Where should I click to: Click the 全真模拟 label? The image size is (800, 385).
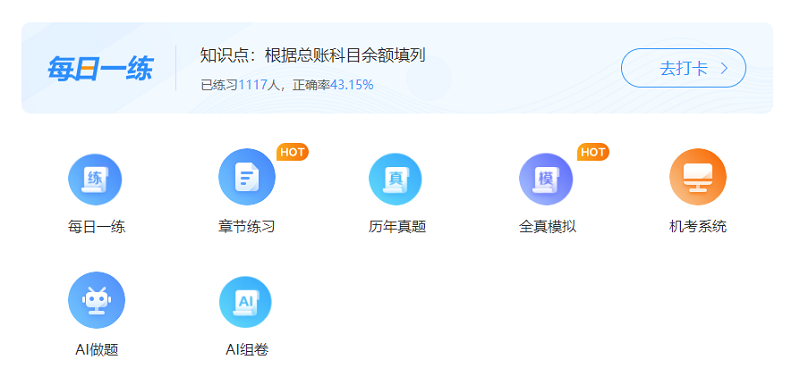pos(547,226)
